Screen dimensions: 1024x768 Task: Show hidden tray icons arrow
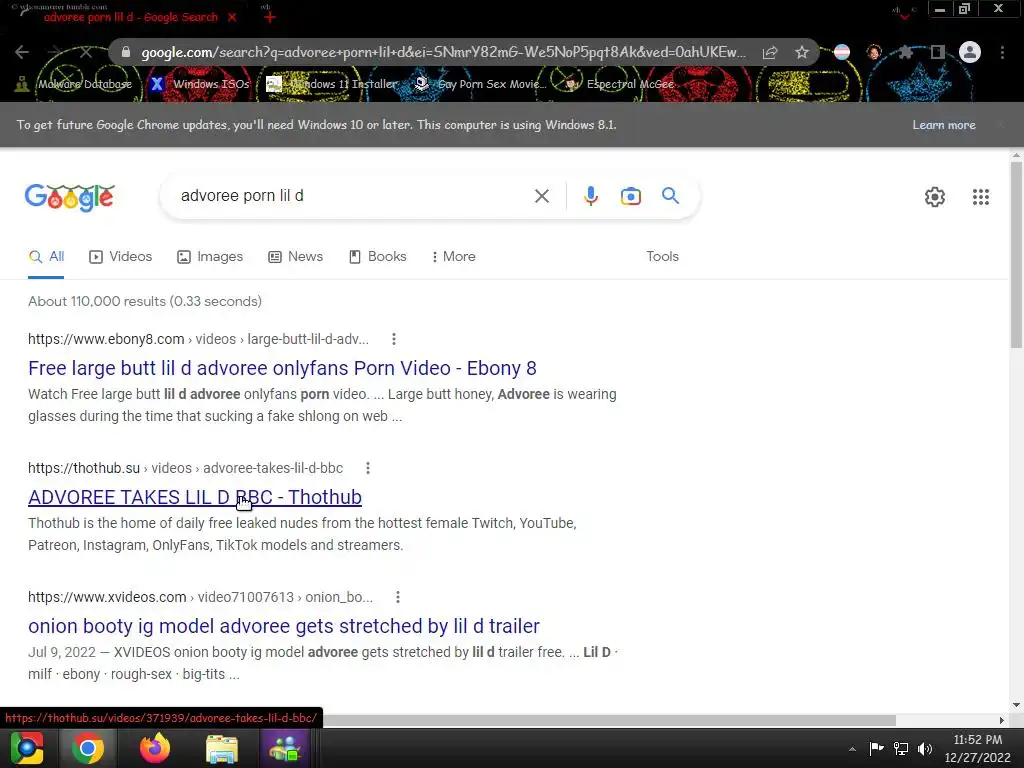tap(852, 749)
